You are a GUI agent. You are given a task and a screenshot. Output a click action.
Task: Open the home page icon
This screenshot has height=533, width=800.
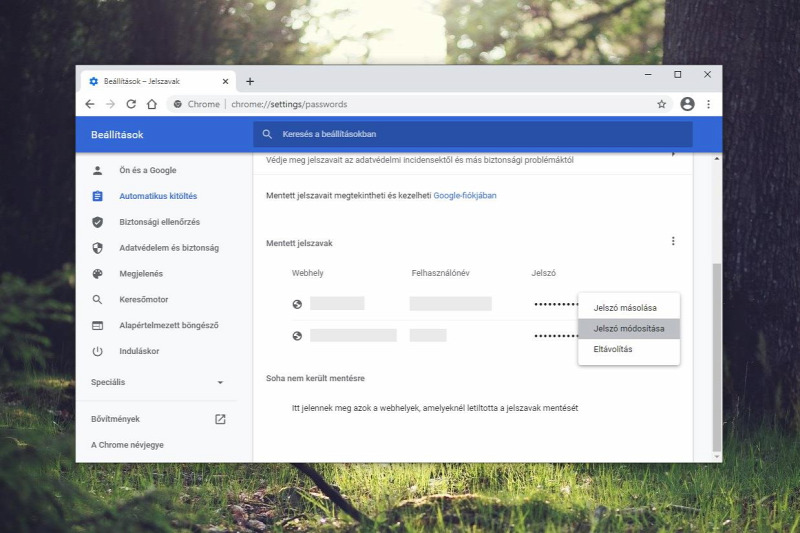(x=152, y=104)
